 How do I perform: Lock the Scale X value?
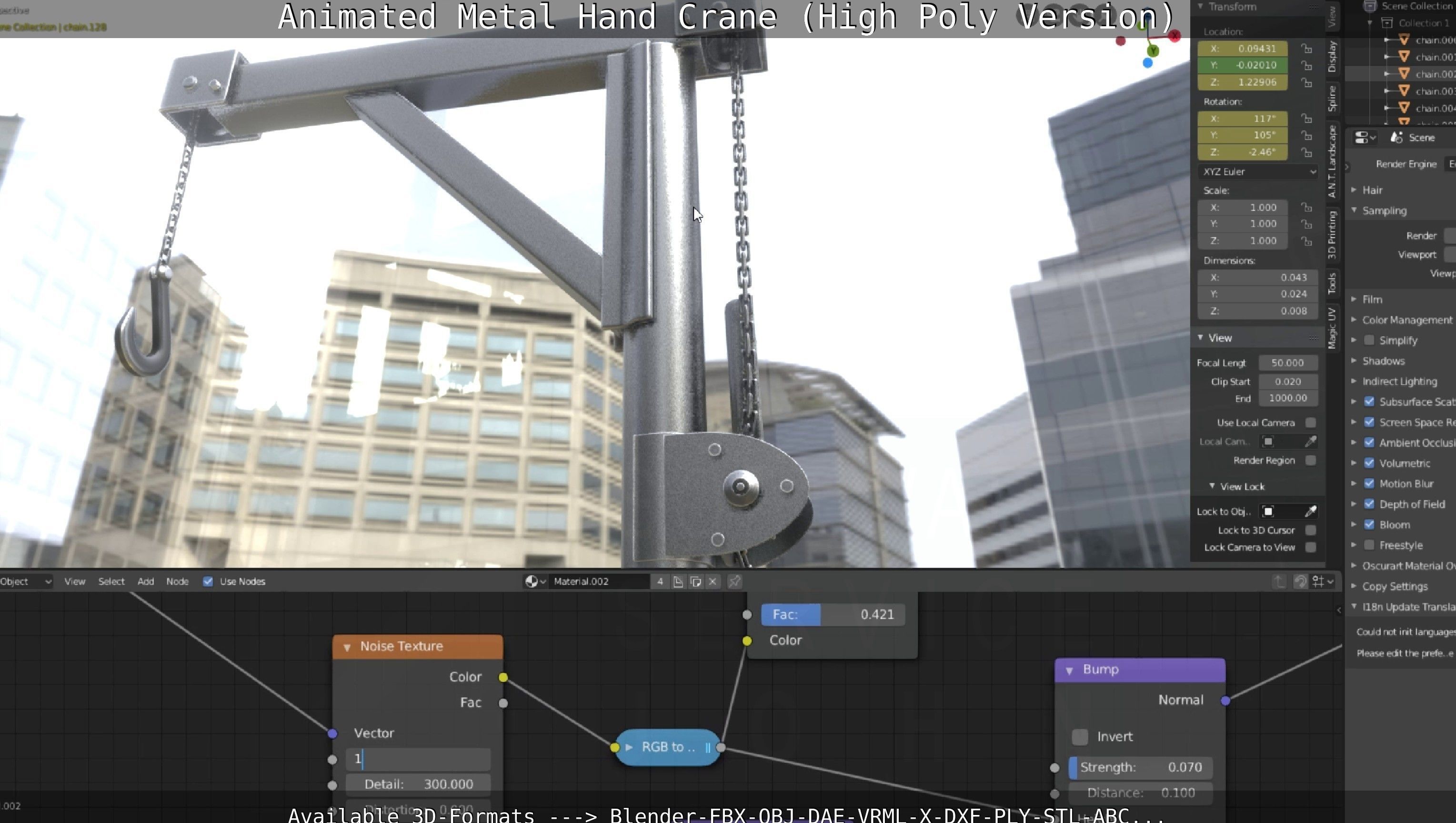pyautogui.click(x=1306, y=207)
